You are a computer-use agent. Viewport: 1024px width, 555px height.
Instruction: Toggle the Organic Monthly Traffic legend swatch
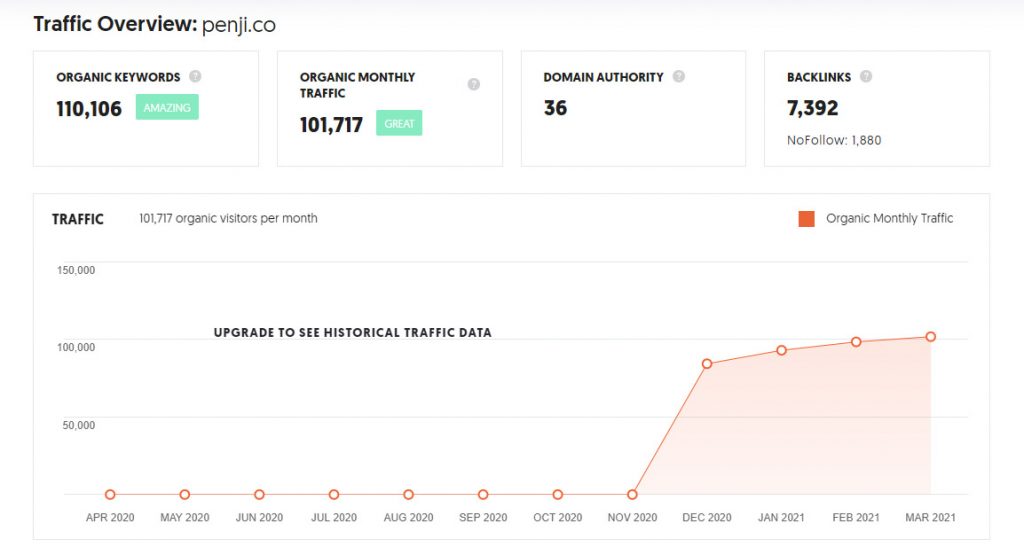tap(807, 219)
